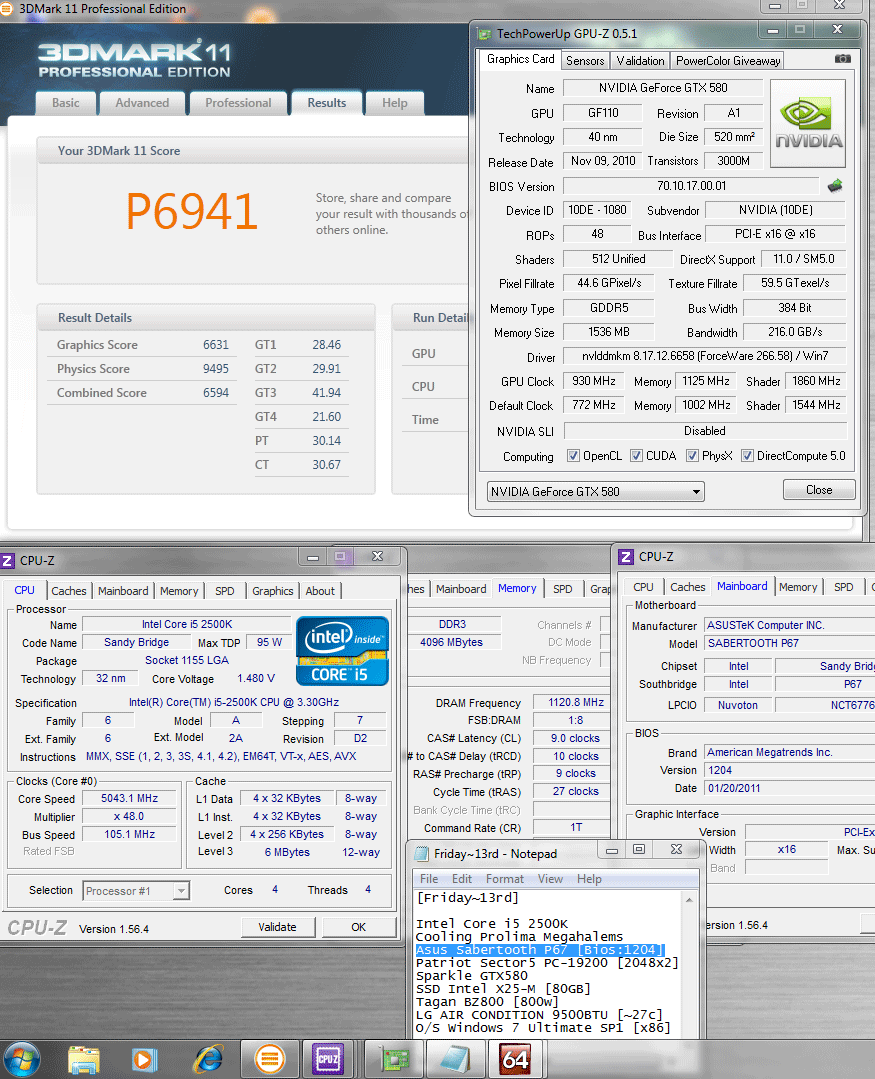Open Internet Explorer from the taskbar
Screen dimensions: 875x1079
pos(208,1060)
